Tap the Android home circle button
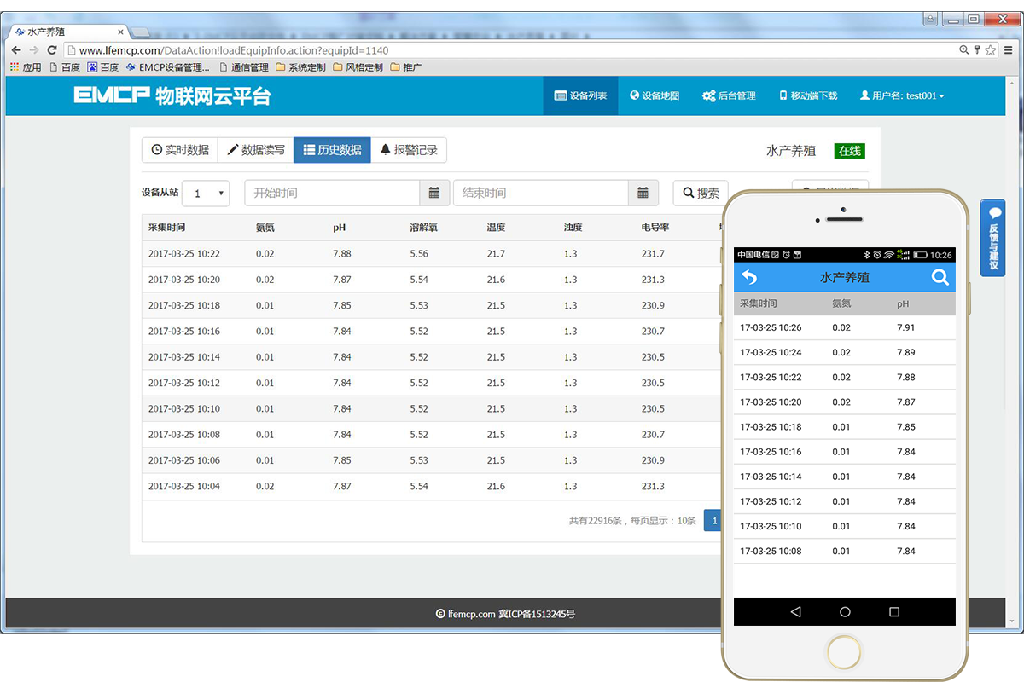The image size is (1024, 682). pos(845,612)
